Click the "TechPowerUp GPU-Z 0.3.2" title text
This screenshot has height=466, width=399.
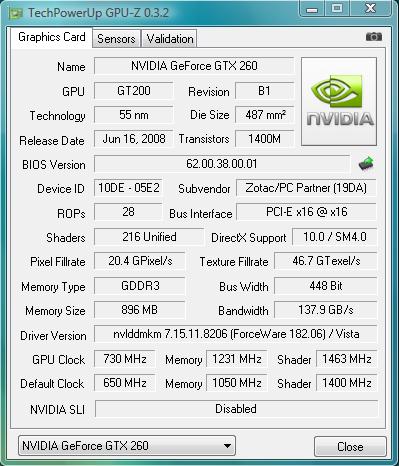(x=98, y=13)
